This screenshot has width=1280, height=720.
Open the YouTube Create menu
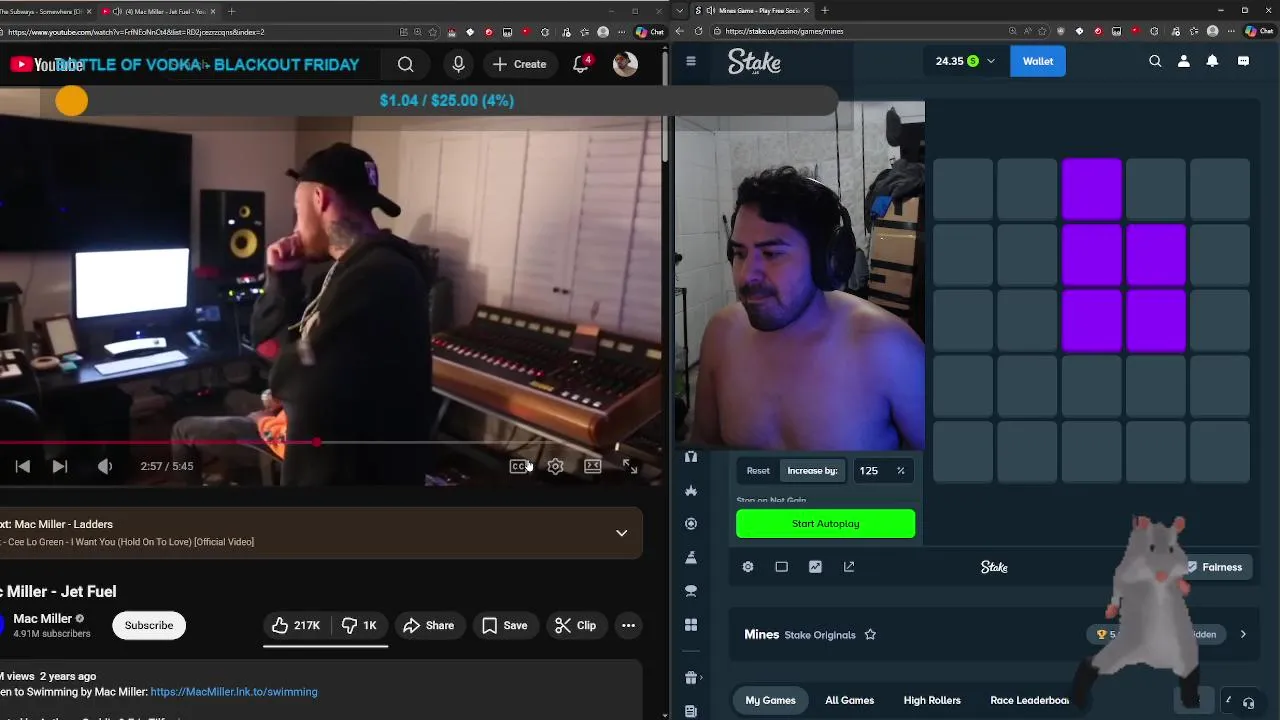point(519,64)
